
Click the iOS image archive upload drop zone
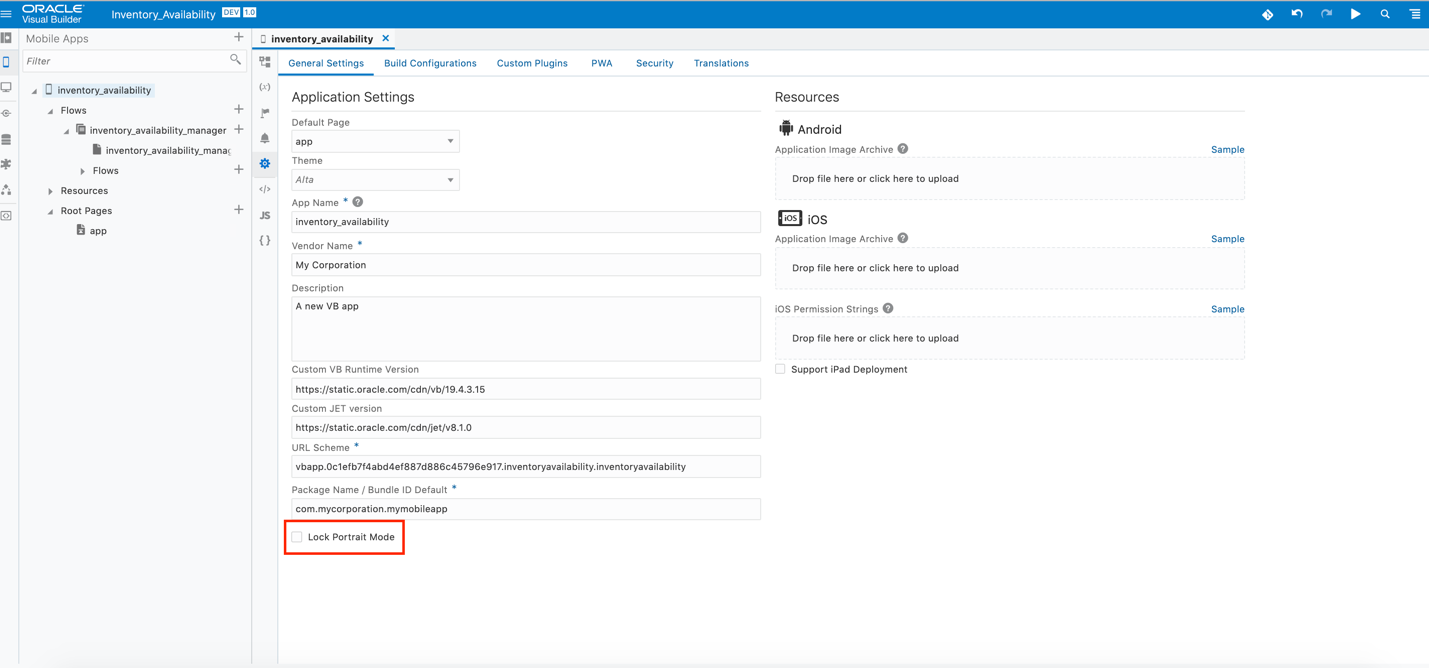[x=1010, y=268]
